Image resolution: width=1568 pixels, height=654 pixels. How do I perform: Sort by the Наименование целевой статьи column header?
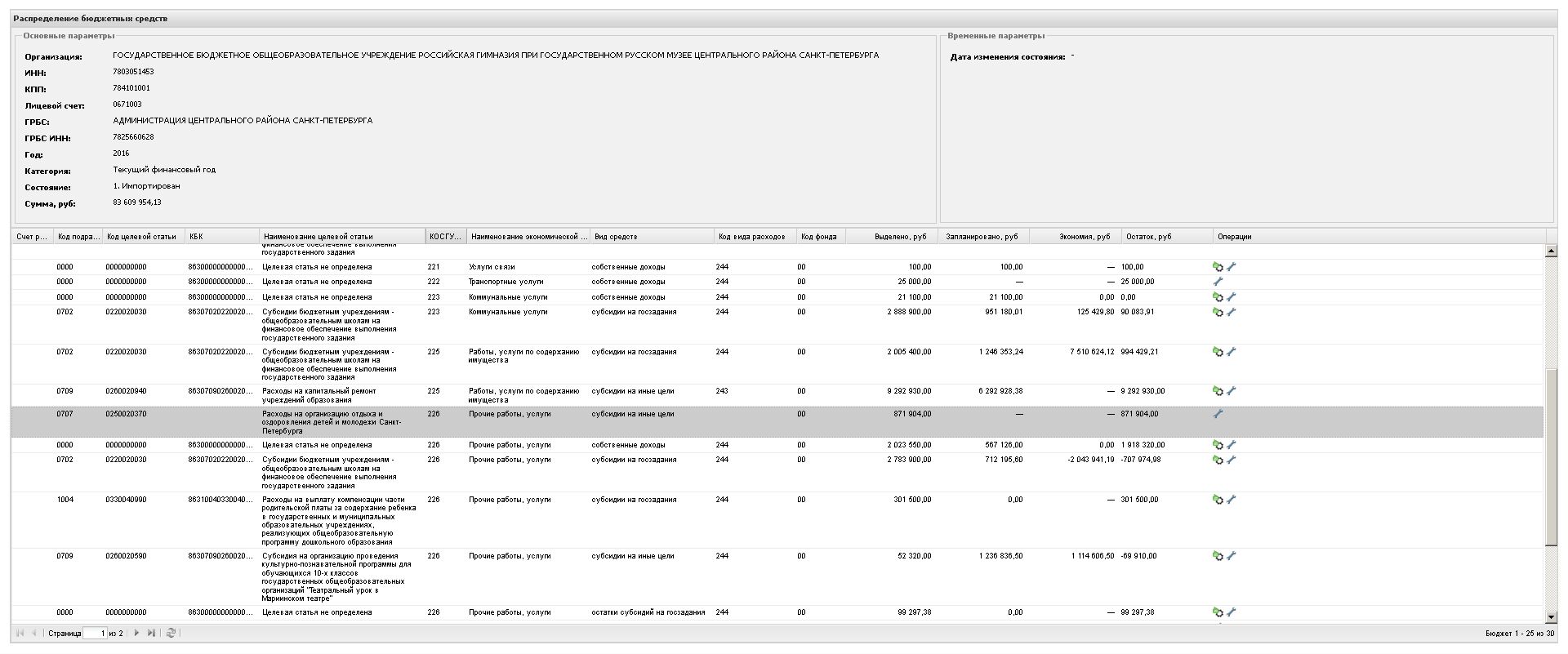[x=342, y=237]
